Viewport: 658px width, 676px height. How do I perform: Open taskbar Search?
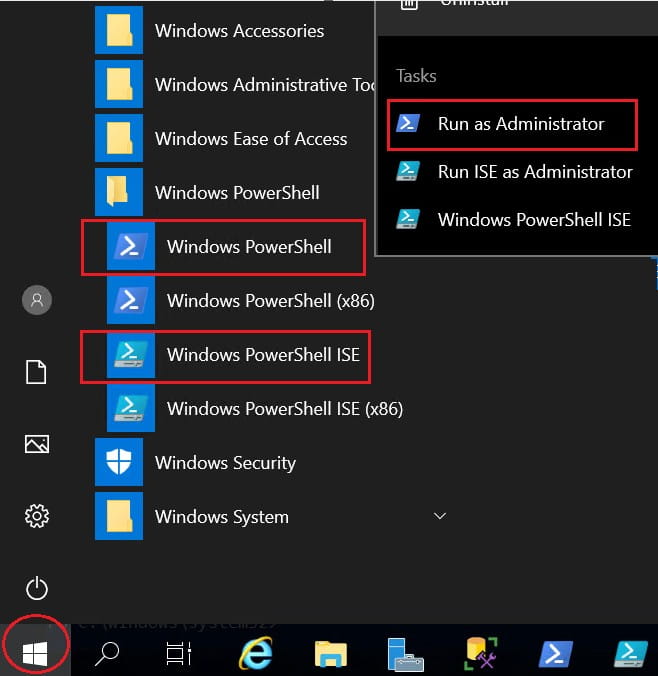pos(107,654)
